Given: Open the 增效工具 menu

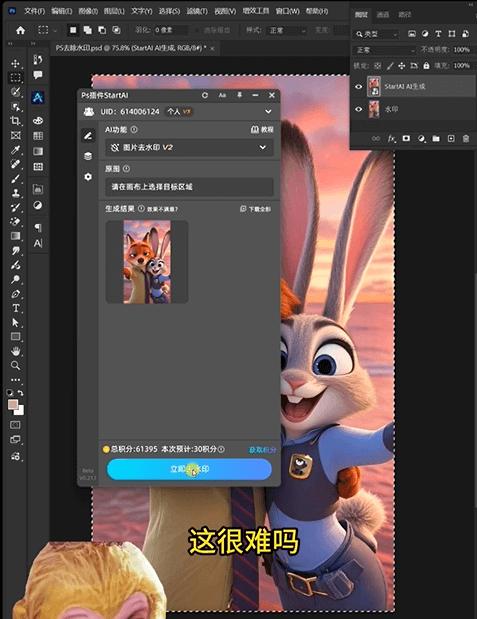Looking at the screenshot, I should 256,11.
